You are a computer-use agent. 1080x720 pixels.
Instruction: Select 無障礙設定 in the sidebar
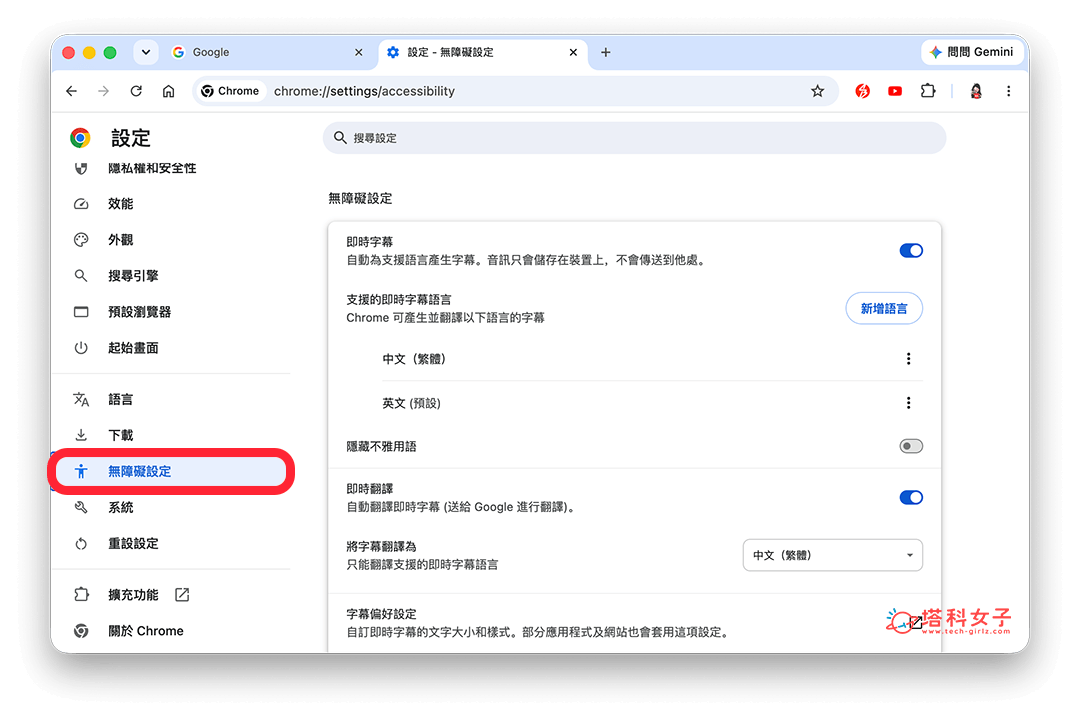[x=171, y=471]
